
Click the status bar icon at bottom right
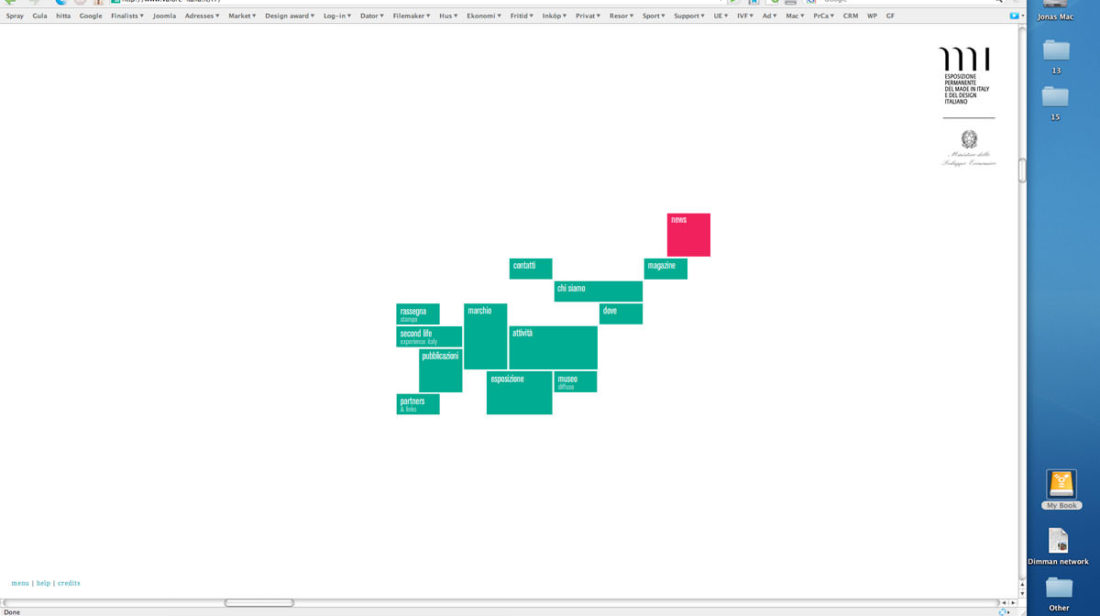pyautogui.click(x=1003, y=612)
